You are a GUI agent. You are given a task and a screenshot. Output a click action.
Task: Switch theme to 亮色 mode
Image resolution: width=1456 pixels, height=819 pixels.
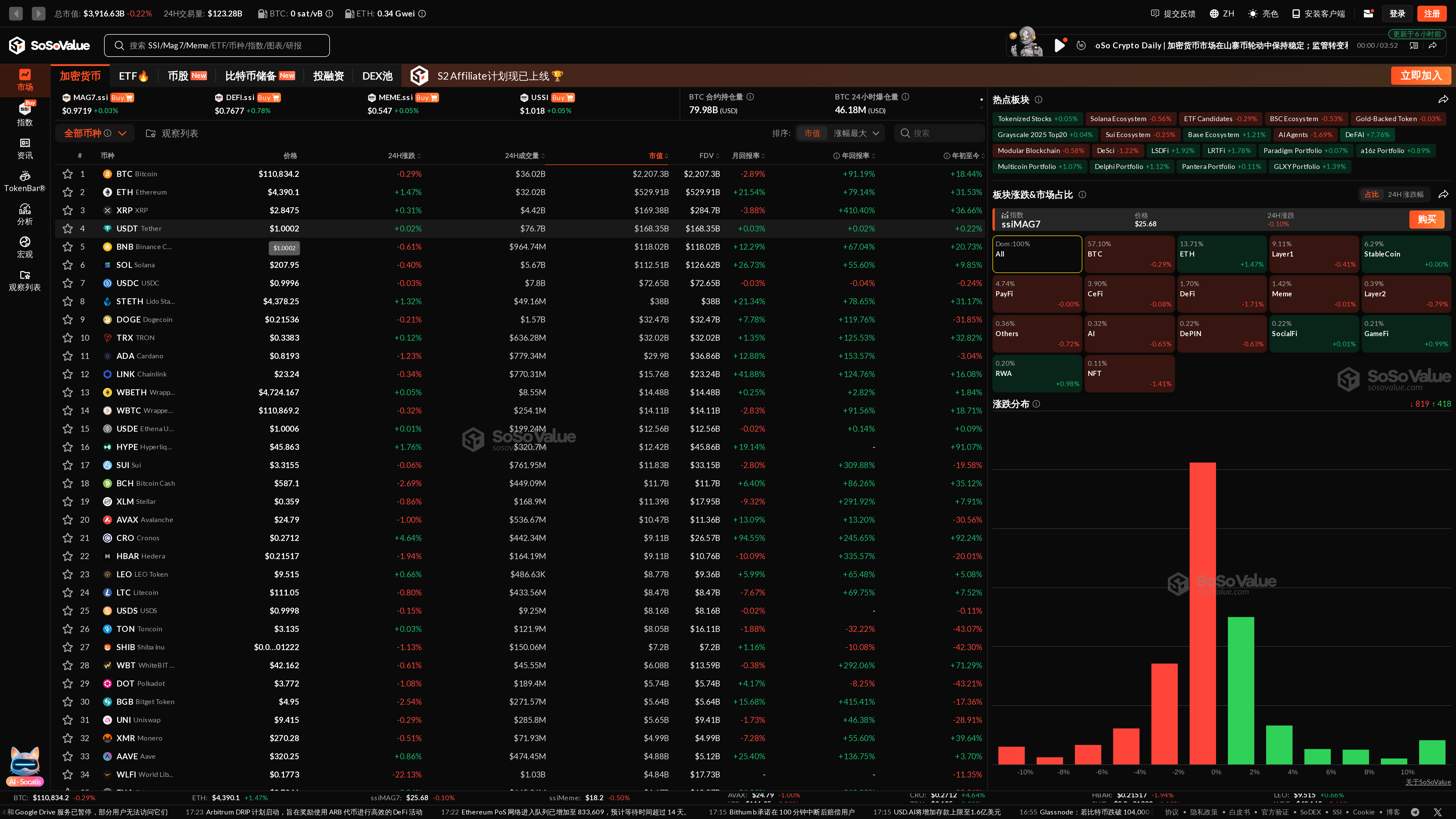point(1263,14)
